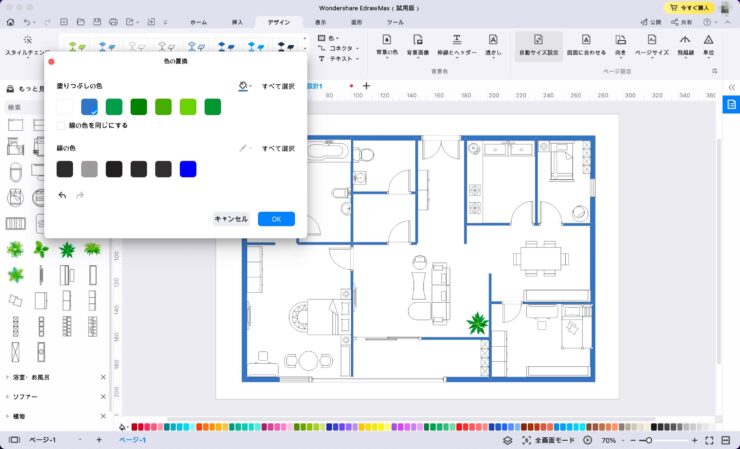Switch to the 挿入 ribbon tab

[237, 21]
